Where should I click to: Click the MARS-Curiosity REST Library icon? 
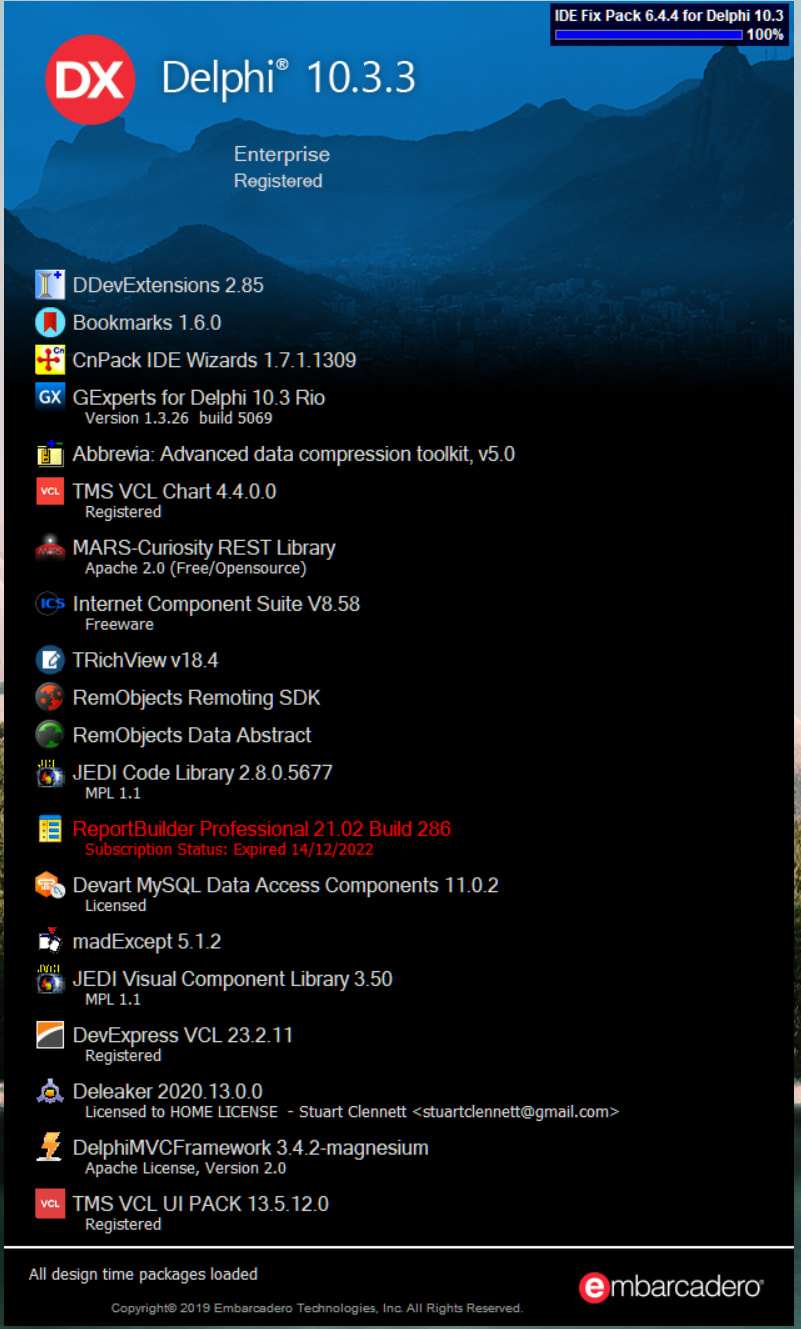[50, 548]
